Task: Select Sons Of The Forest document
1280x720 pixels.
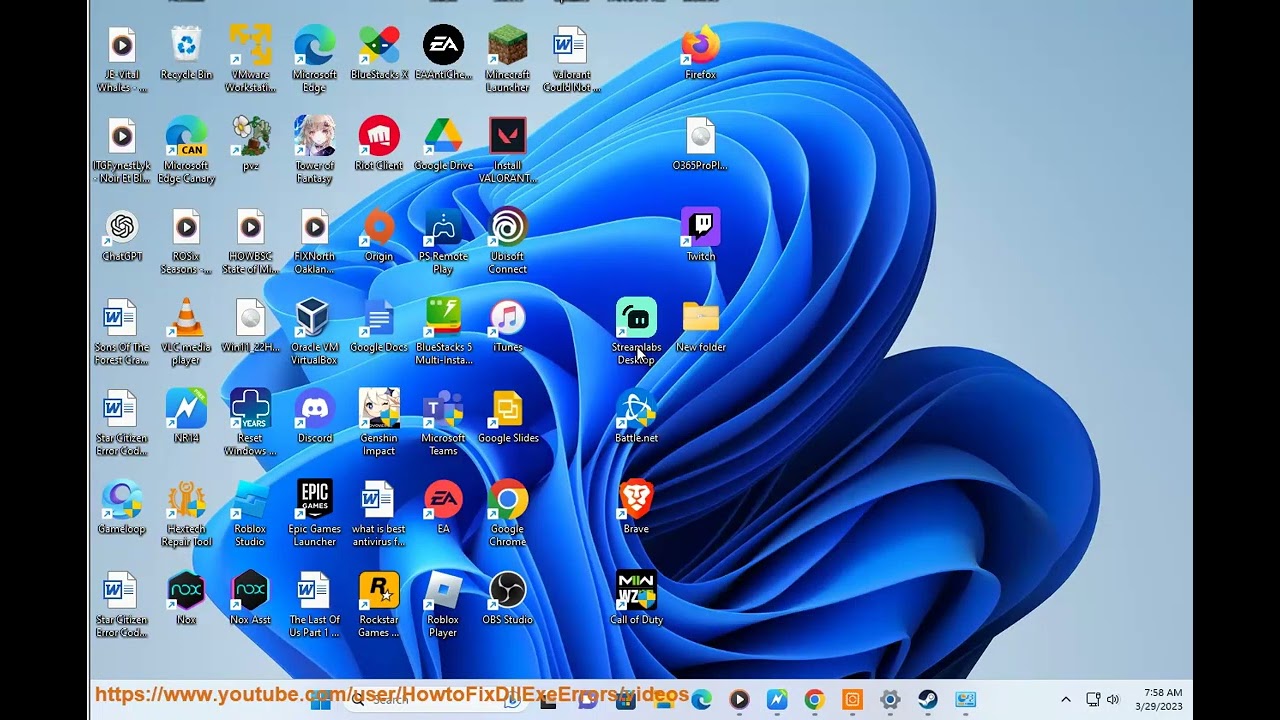Action: (122, 333)
